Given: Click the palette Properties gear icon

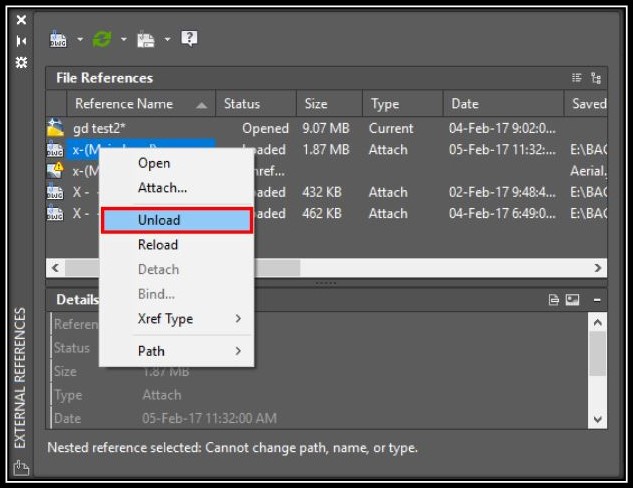Looking at the screenshot, I should (21, 63).
